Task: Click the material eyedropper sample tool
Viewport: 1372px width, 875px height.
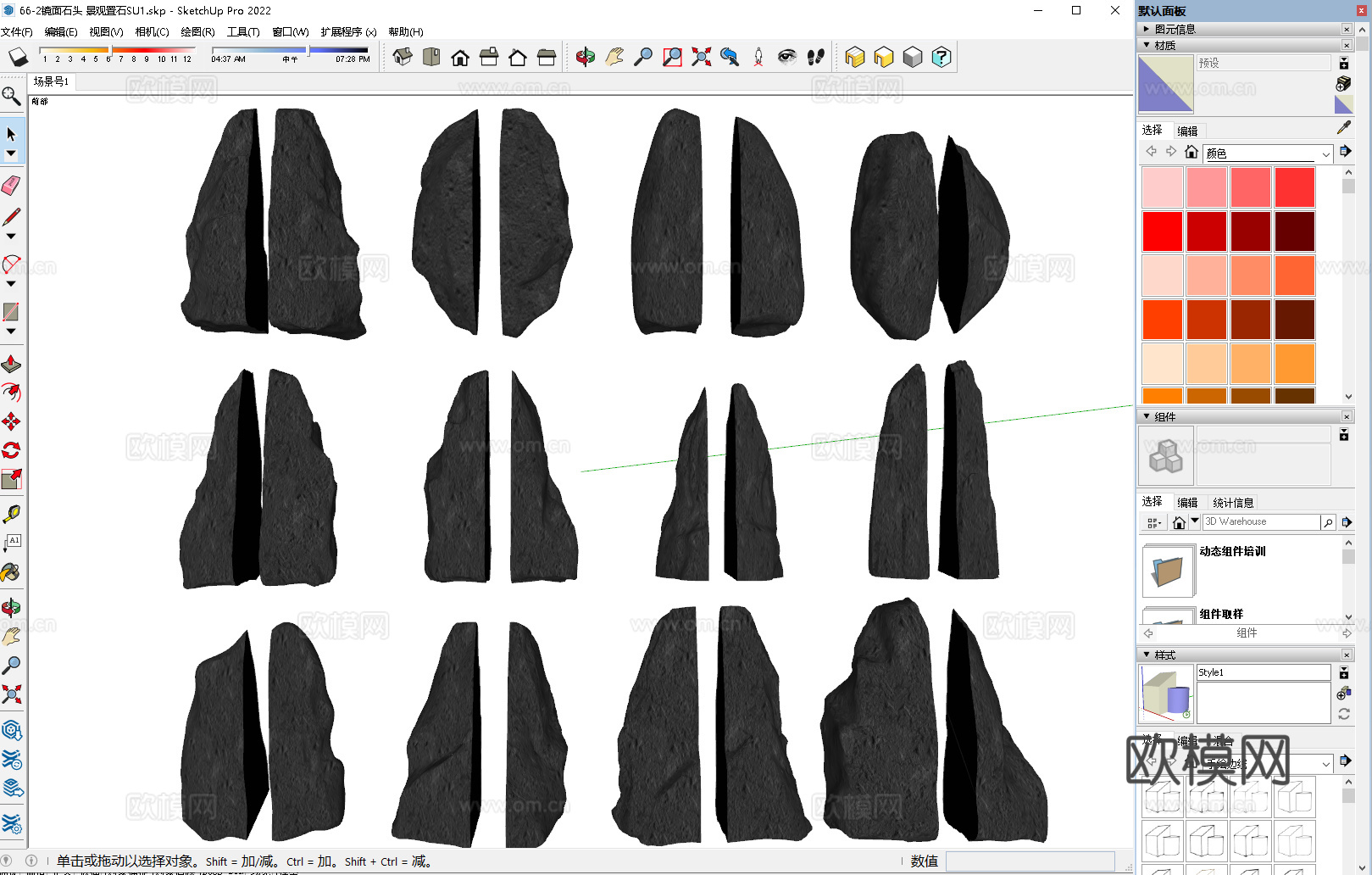Action: 1344,128
